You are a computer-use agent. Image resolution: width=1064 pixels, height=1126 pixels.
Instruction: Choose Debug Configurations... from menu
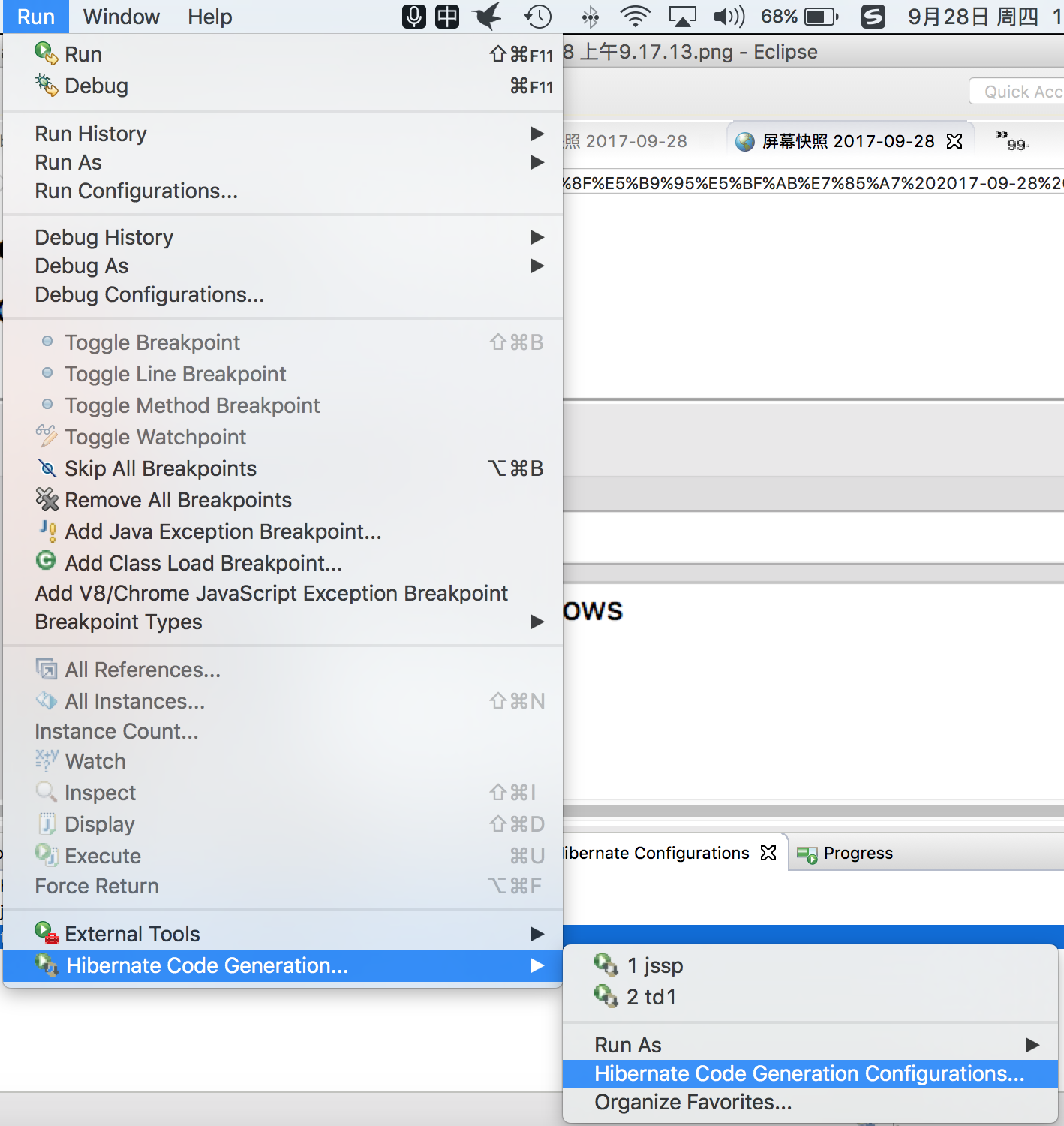(x=283, y=294)
